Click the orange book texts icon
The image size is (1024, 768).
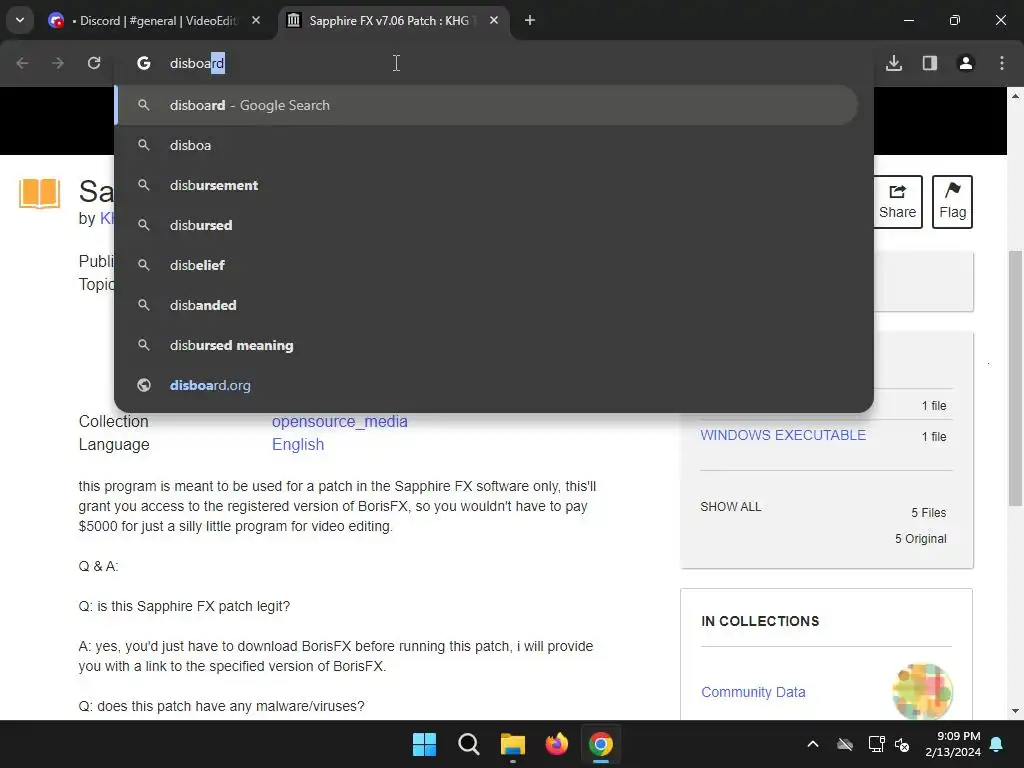(39, 194)
